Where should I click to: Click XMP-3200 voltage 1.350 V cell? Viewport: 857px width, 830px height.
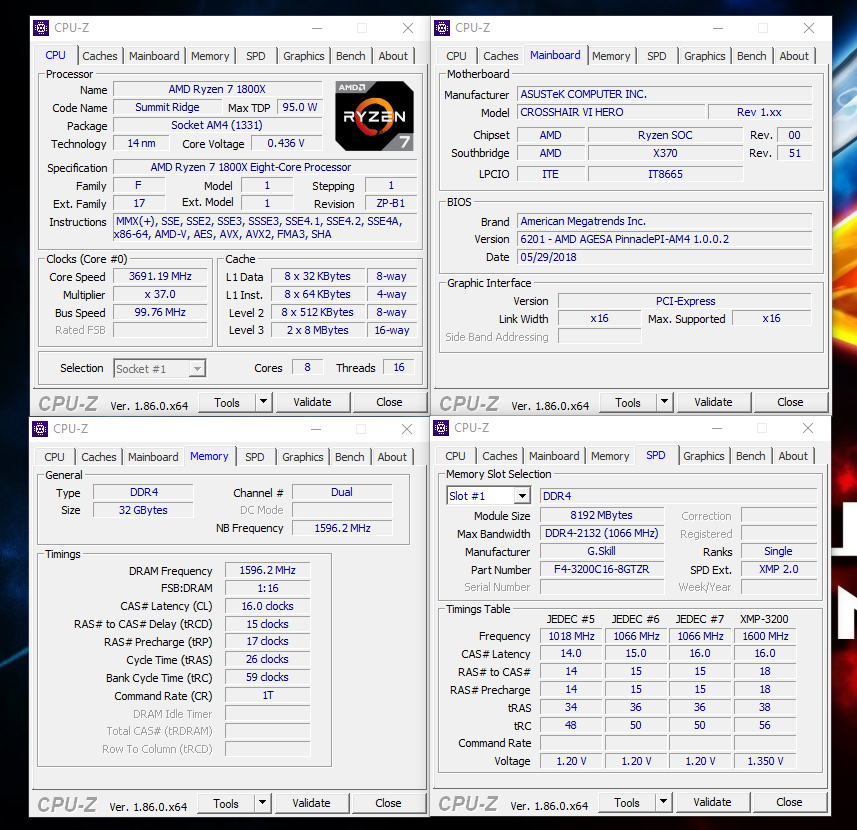(765, 761)
